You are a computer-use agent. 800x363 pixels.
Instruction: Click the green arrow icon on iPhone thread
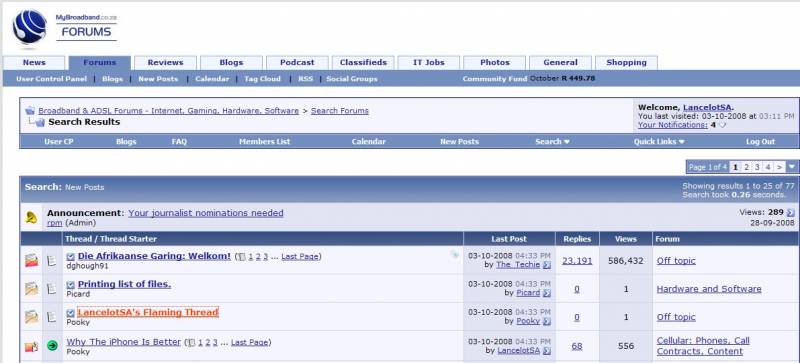[x=52, y=346]
